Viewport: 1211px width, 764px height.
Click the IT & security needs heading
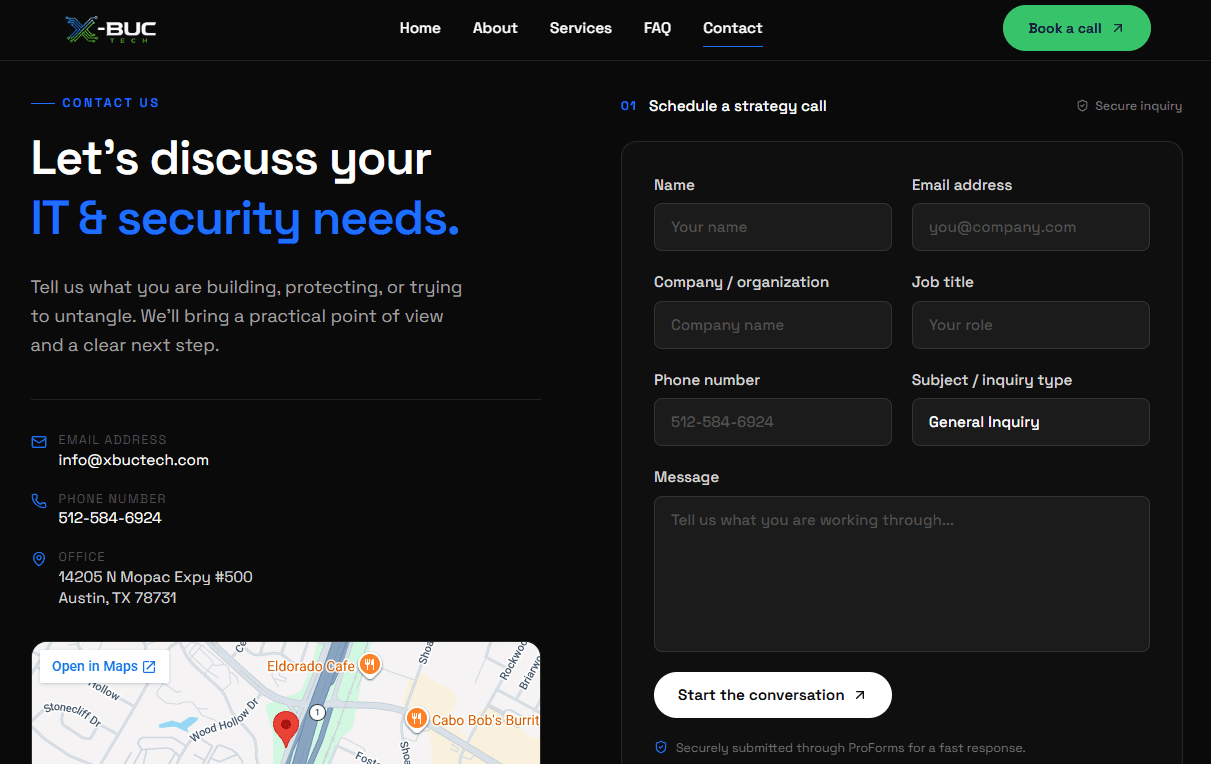(x=245, y=219)
